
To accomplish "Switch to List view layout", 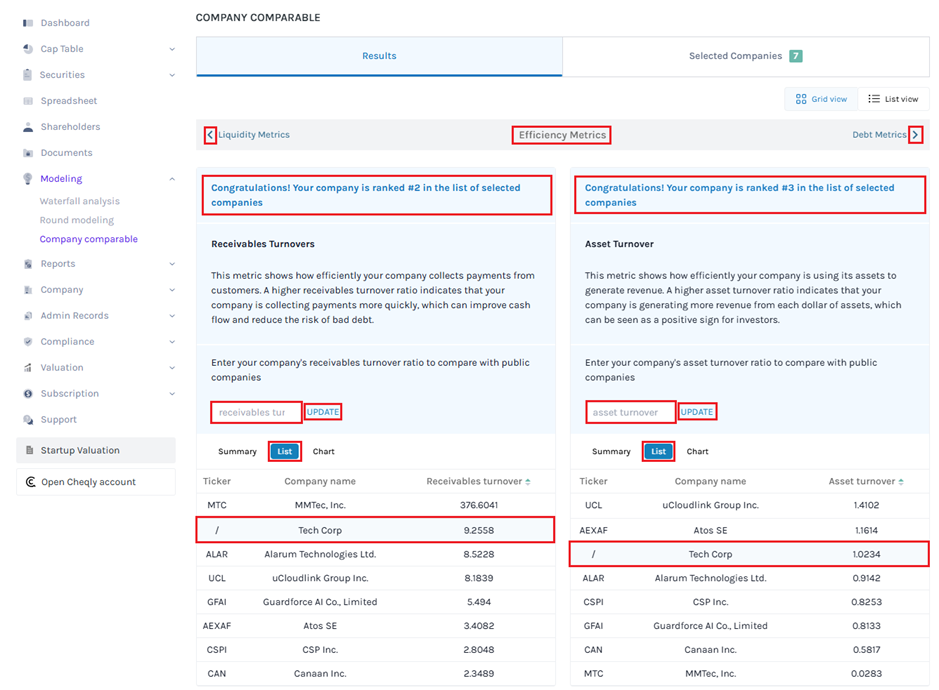I will pyautogui.click(x=893, y=99).
